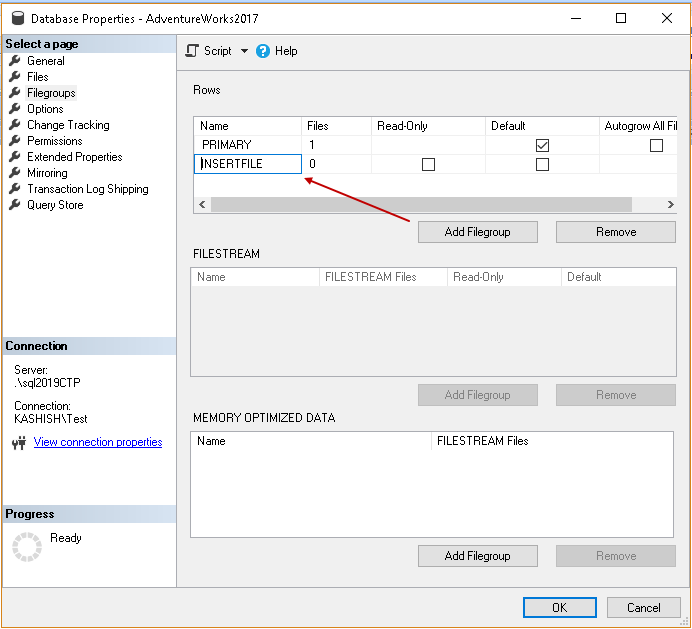Click the Rows grid scroll right arrow
The image size is (692, 629).
[670, 204]
